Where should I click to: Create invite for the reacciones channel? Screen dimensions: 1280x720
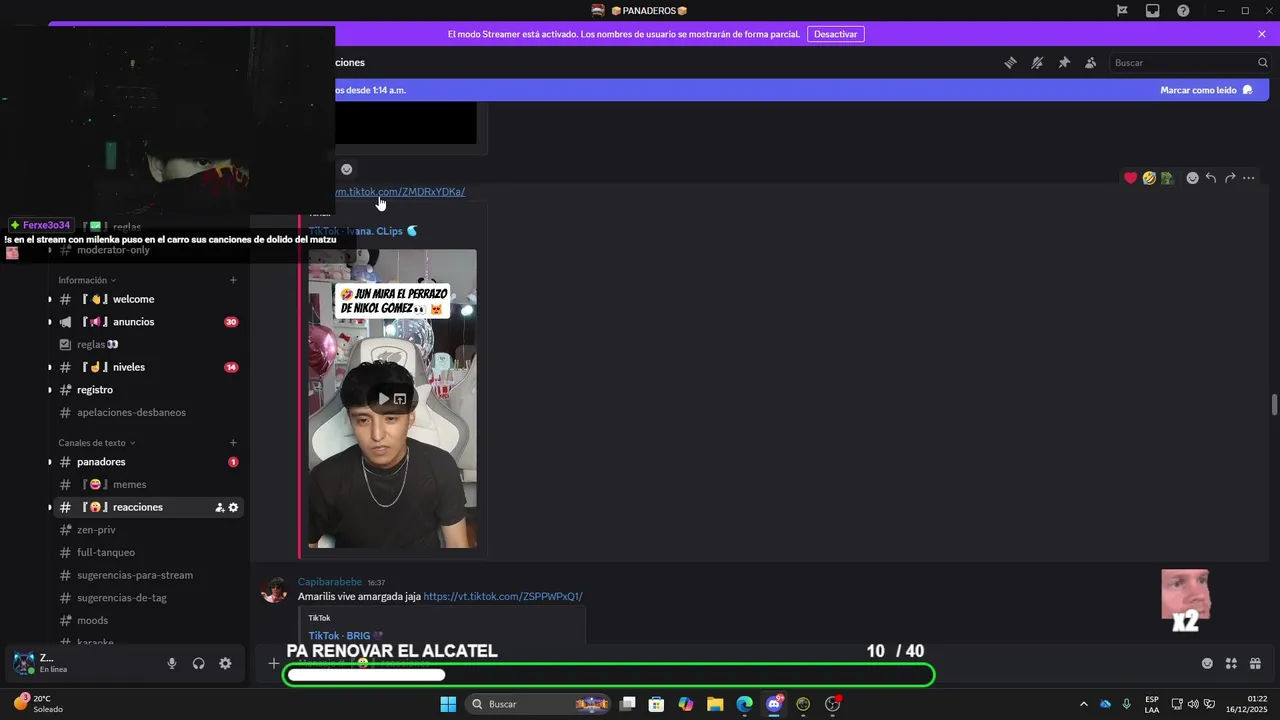point(219,508)
